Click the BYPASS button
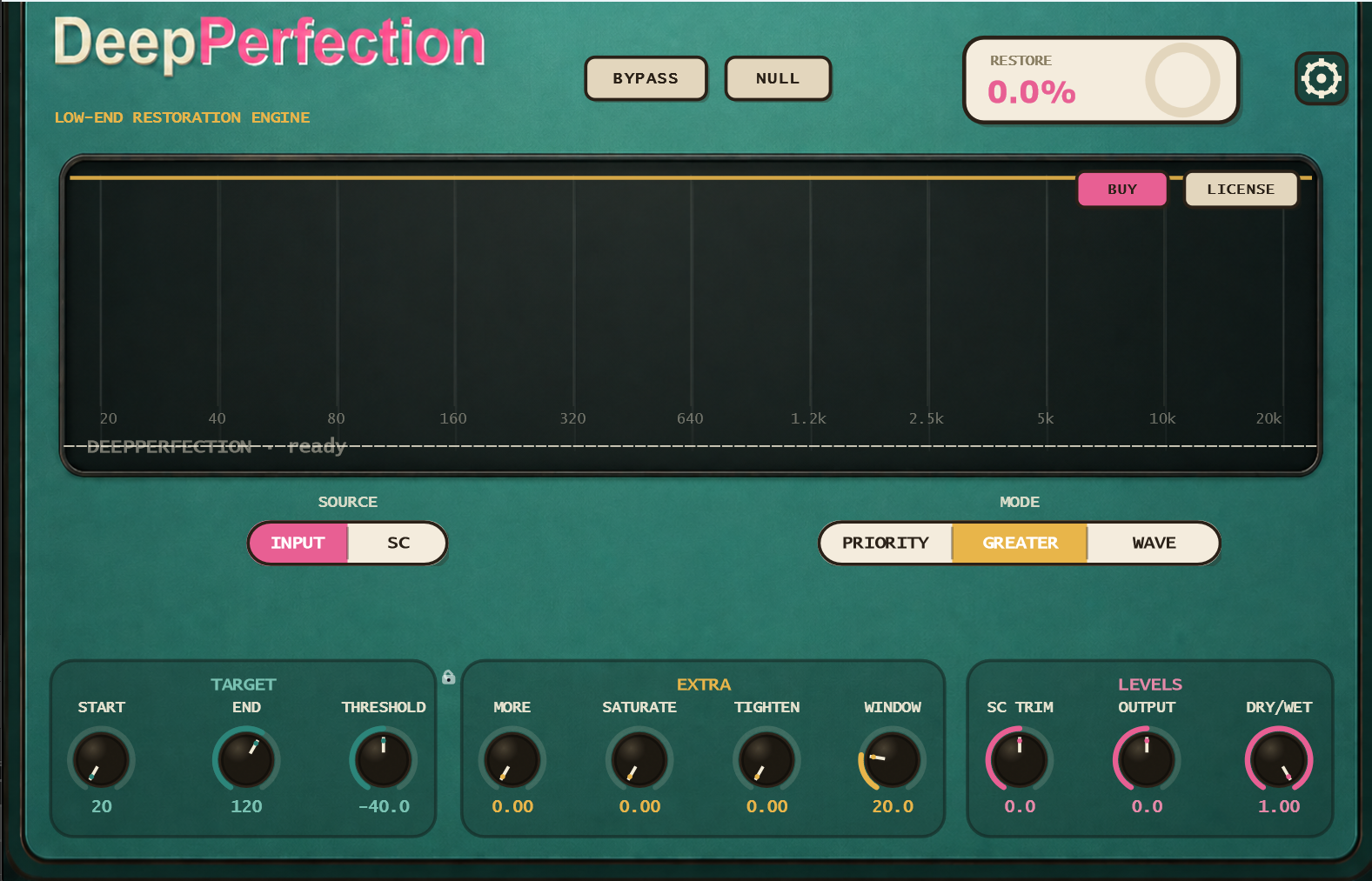Viewport: 1372px width, 881px height. (x=646, y=78)
